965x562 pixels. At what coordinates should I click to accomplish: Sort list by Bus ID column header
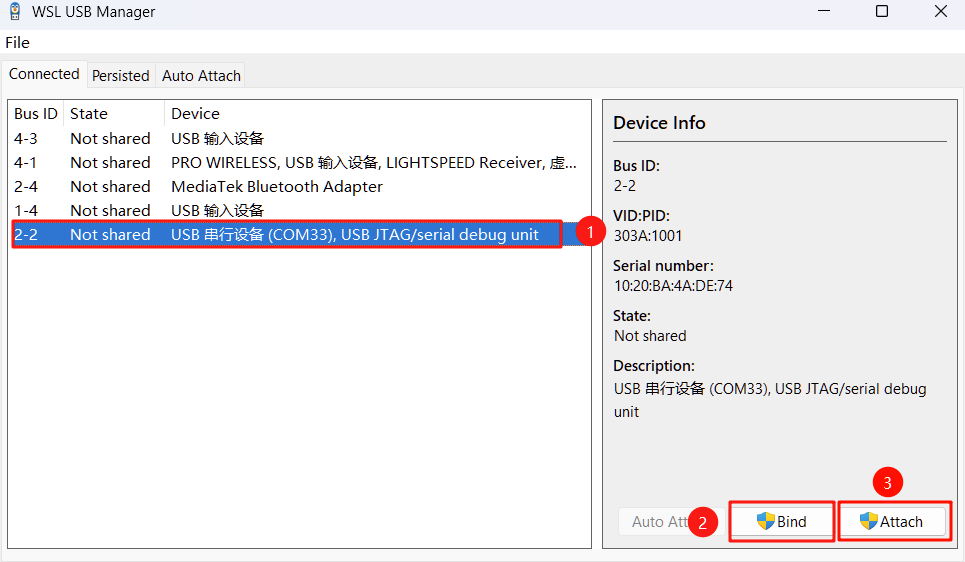tap(36, 113)
